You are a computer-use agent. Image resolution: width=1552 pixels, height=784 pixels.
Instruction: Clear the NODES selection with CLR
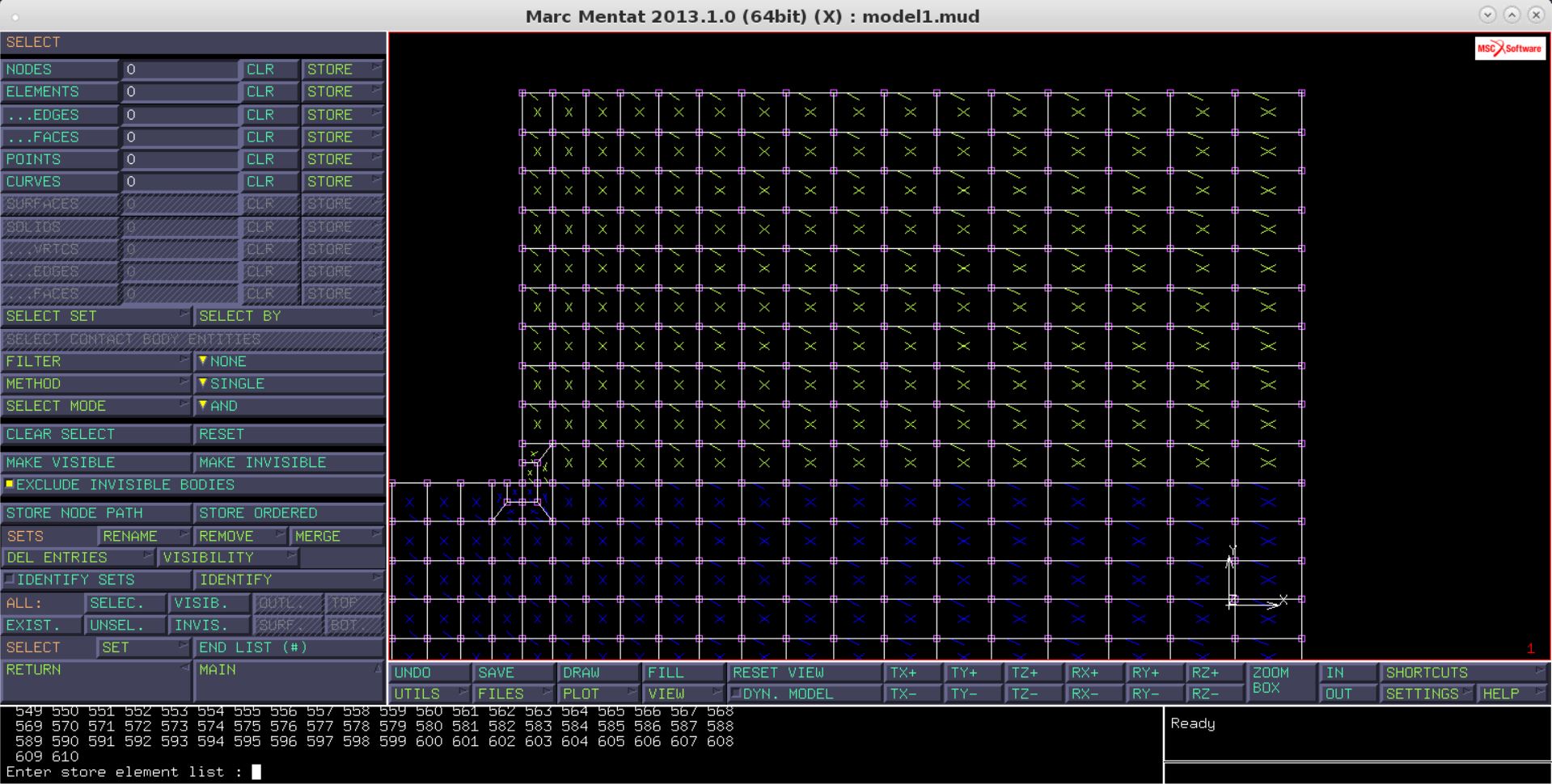pos(269,70)
